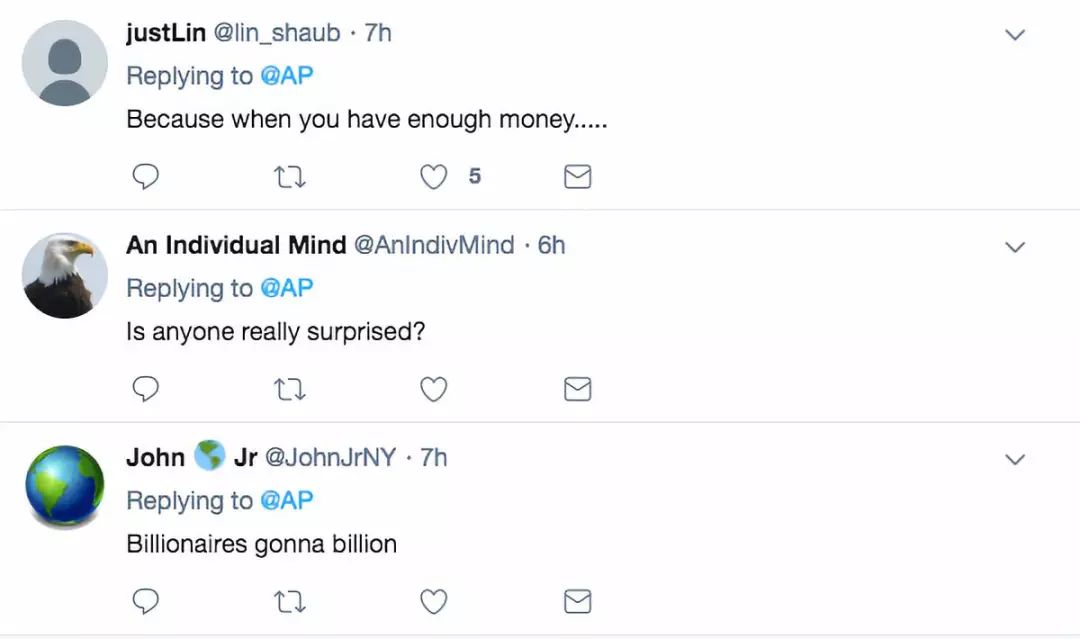The width and height of the screenshot is (1080, 639).
Task: Open the @AnIndivMind handle link
Action: click(x=434, y=245)
